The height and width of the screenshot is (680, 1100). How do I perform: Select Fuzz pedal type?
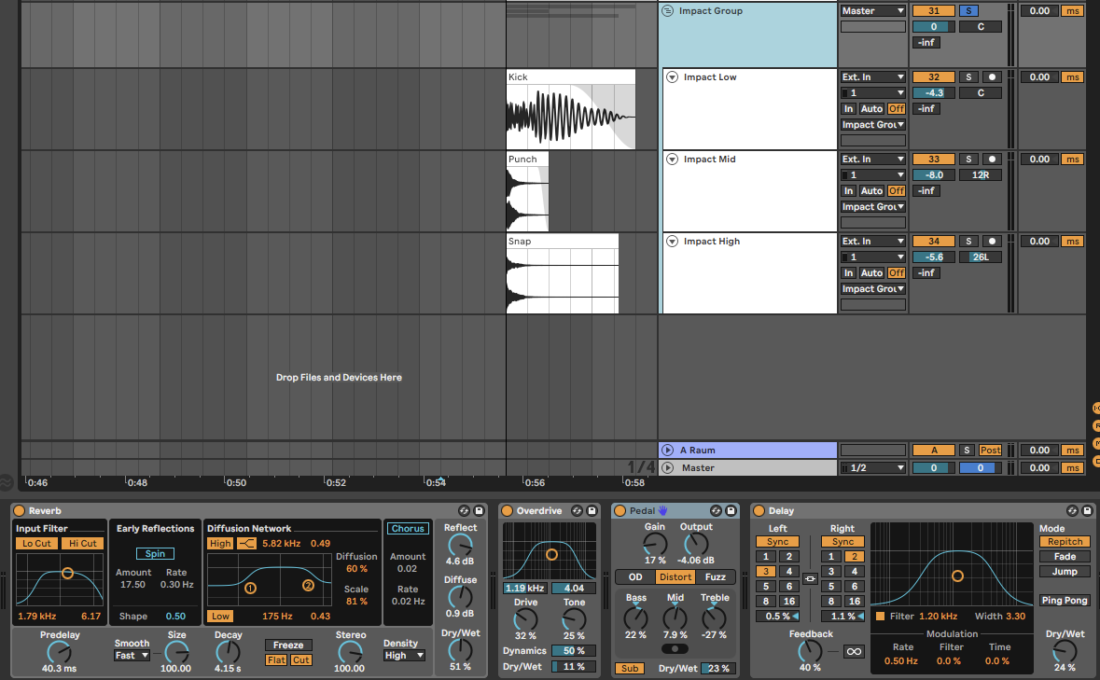[x=715, y=577]
